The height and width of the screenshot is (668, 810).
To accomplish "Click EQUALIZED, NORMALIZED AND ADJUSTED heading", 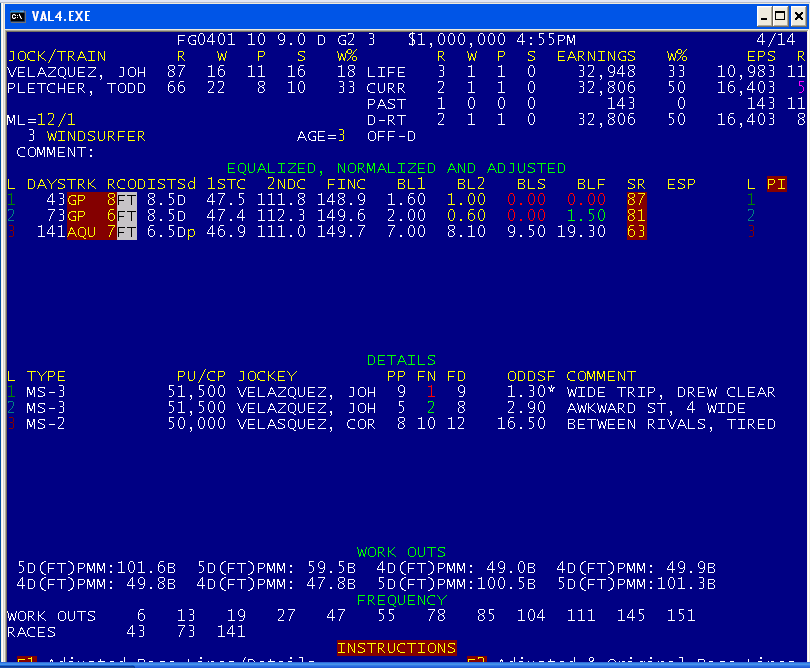I will point(396,168).
